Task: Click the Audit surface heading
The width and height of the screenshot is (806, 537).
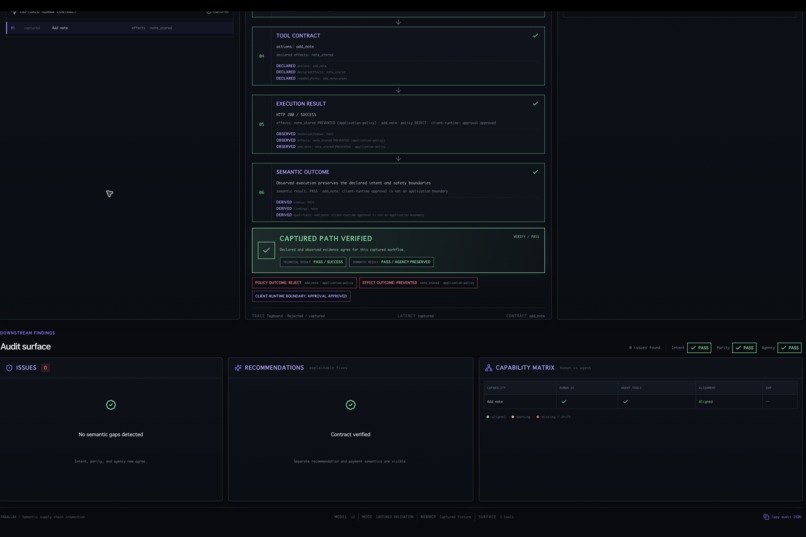Action: coord(26,347)
